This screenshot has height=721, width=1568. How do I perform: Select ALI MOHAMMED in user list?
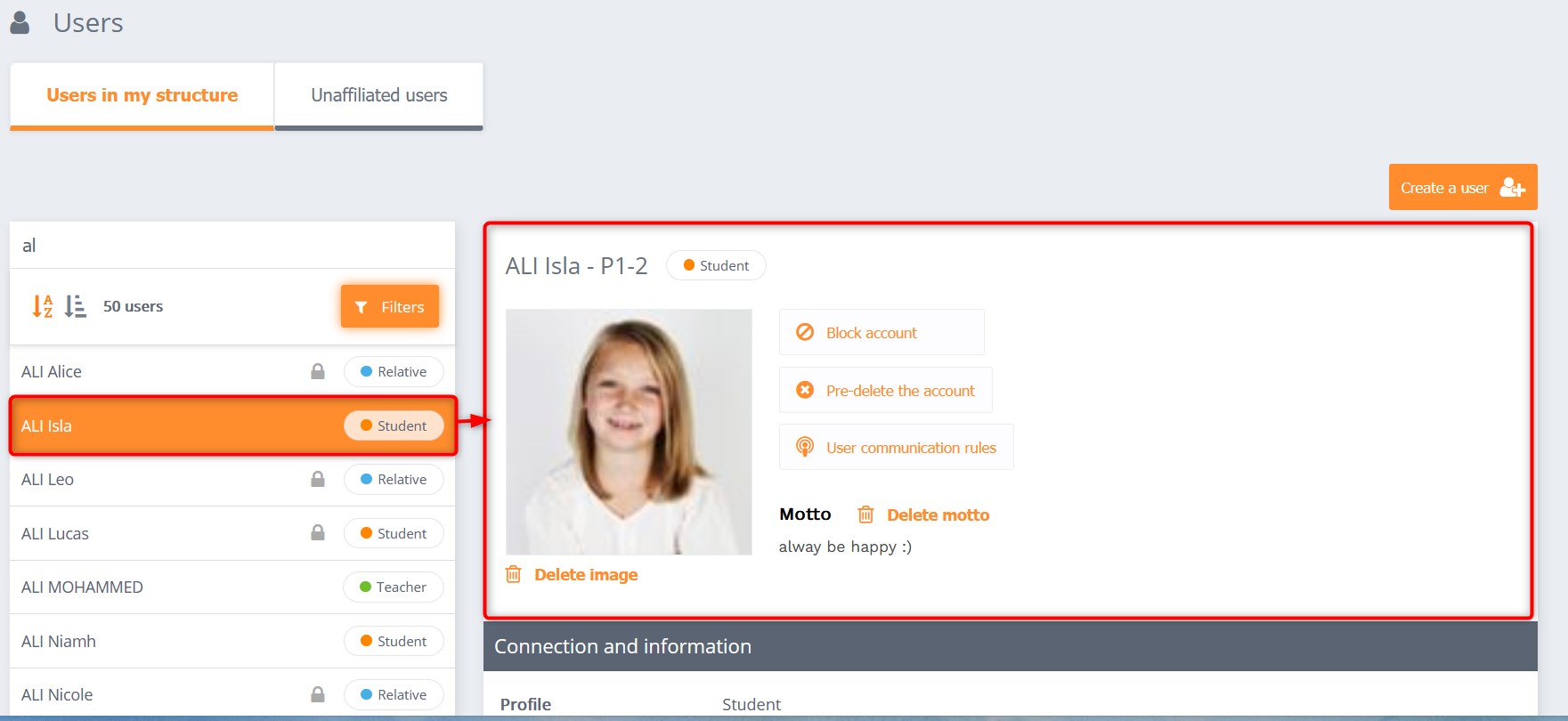pyautogui.click(x=232, y=587)
